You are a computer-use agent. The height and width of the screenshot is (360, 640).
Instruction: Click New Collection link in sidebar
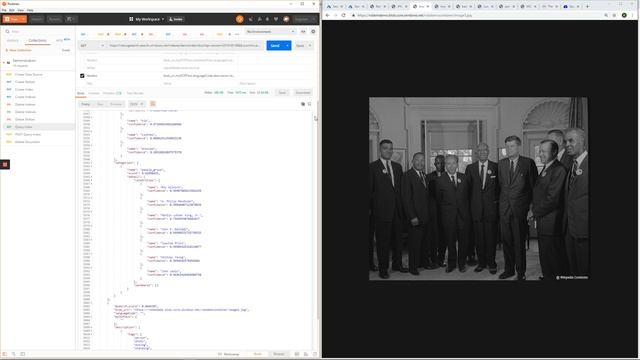tap(19, 50)
